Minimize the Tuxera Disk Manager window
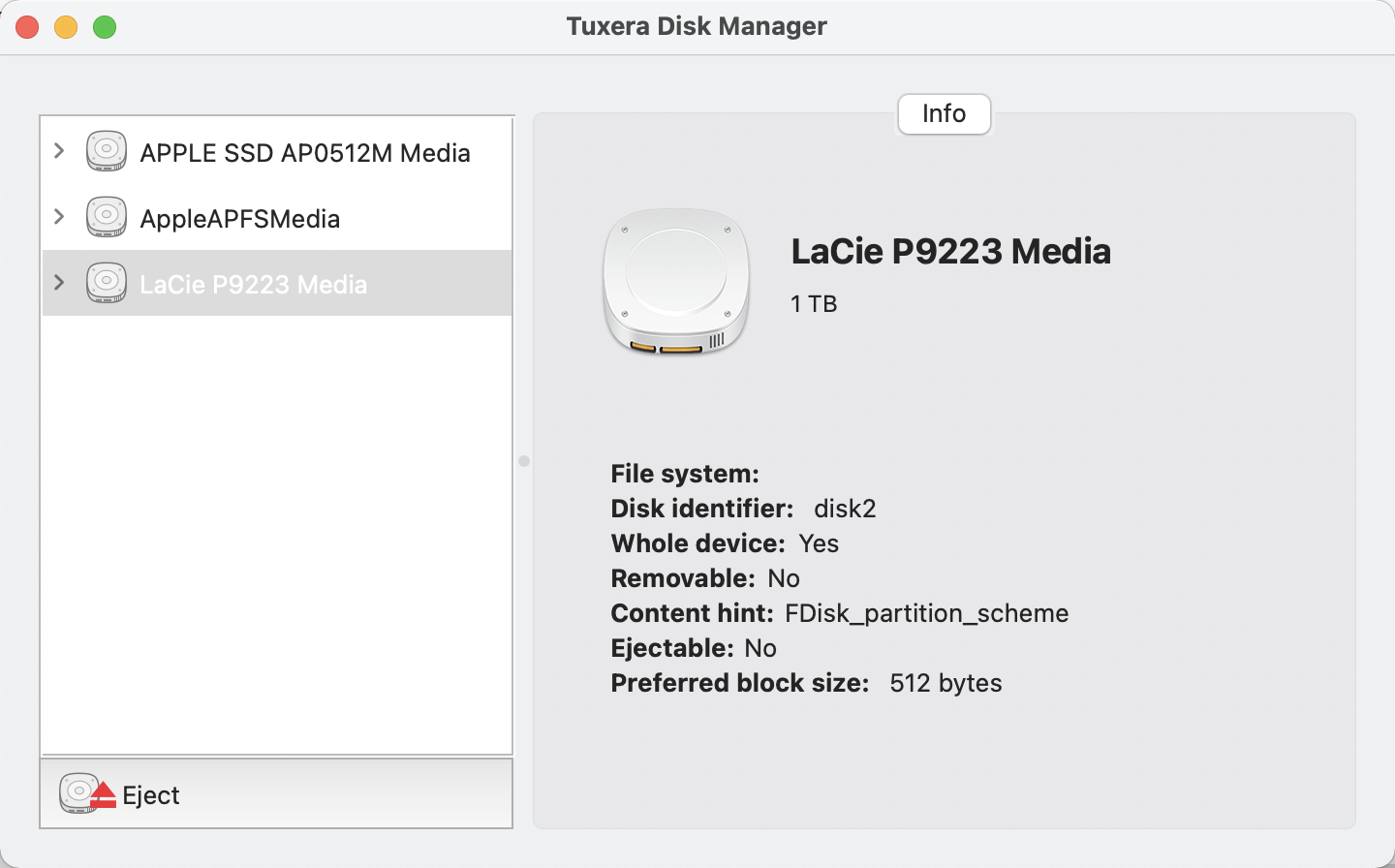This screenshot has height=868, width=1395. tap(66, 26)
